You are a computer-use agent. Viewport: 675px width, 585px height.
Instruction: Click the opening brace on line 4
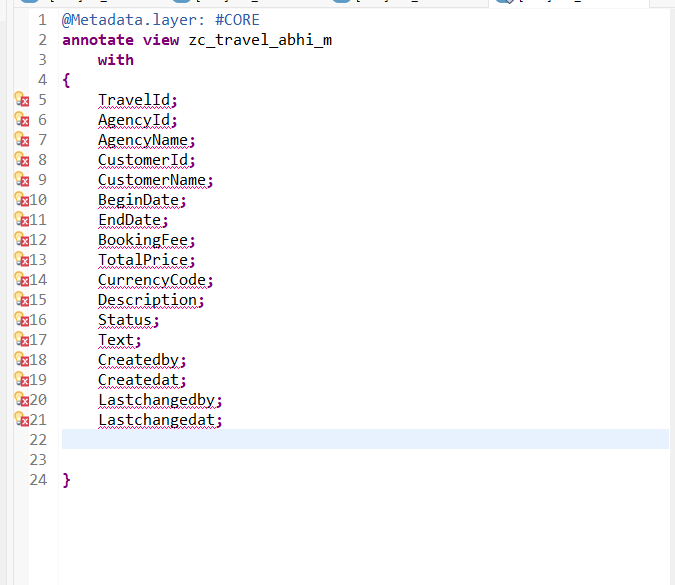tap(66, 80)
